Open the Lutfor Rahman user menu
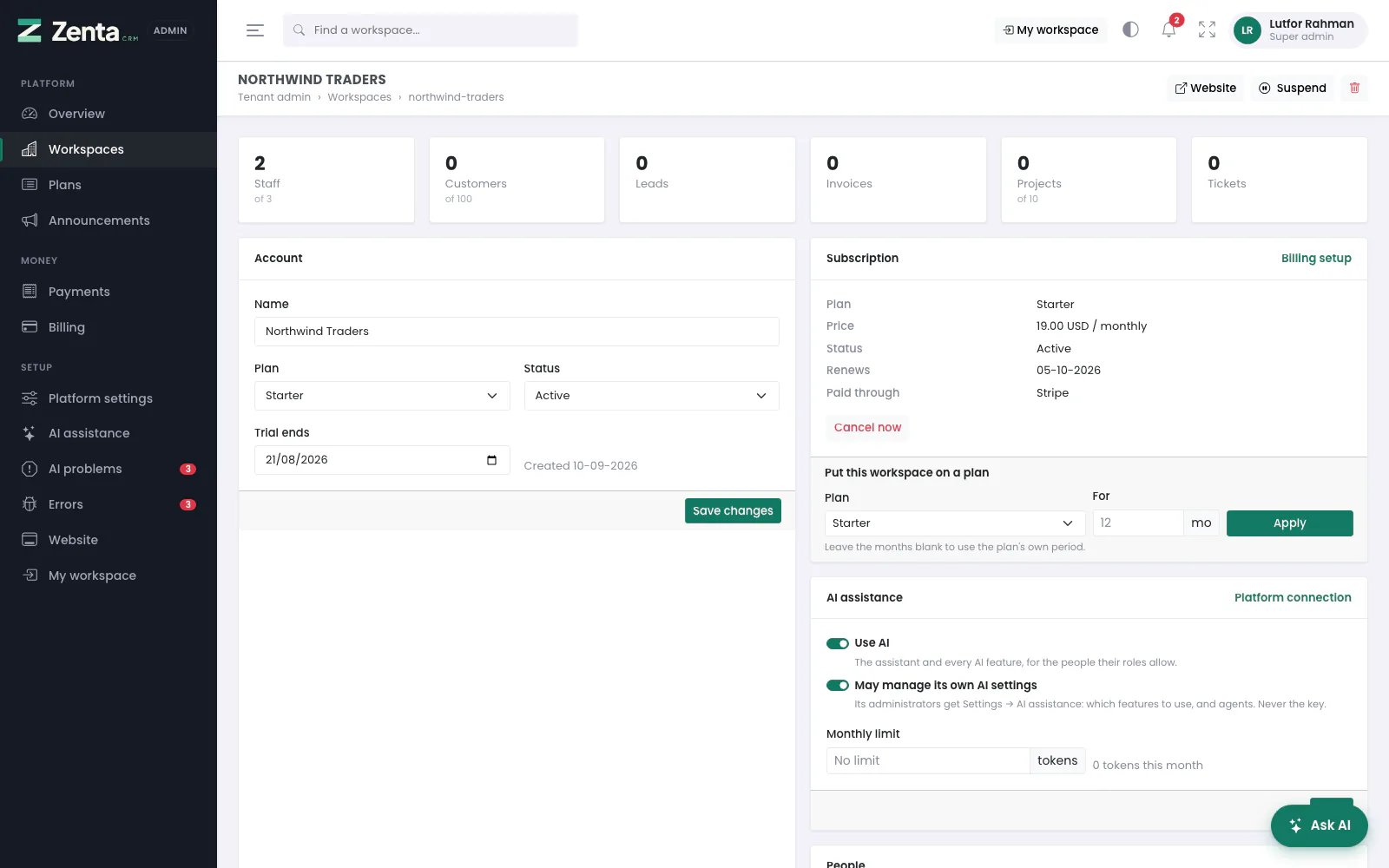The height and width of the screenshot is (868, 1389). pyautogui.click(x=1300, y=30)
